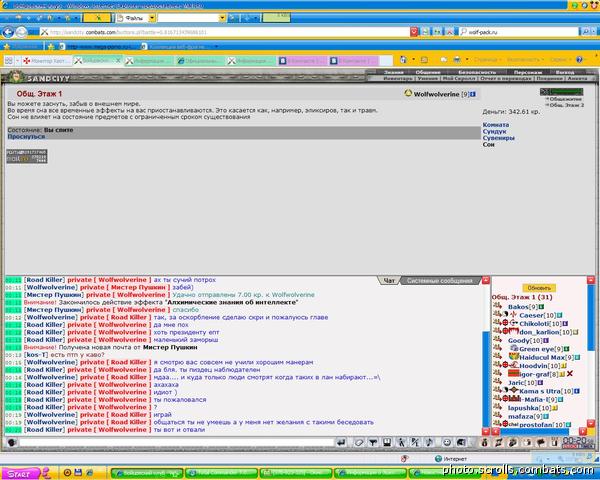Click sender Мистер Пушкин in "спасибо" message
The image size is (600, 480).
click(x=54, y=310)
